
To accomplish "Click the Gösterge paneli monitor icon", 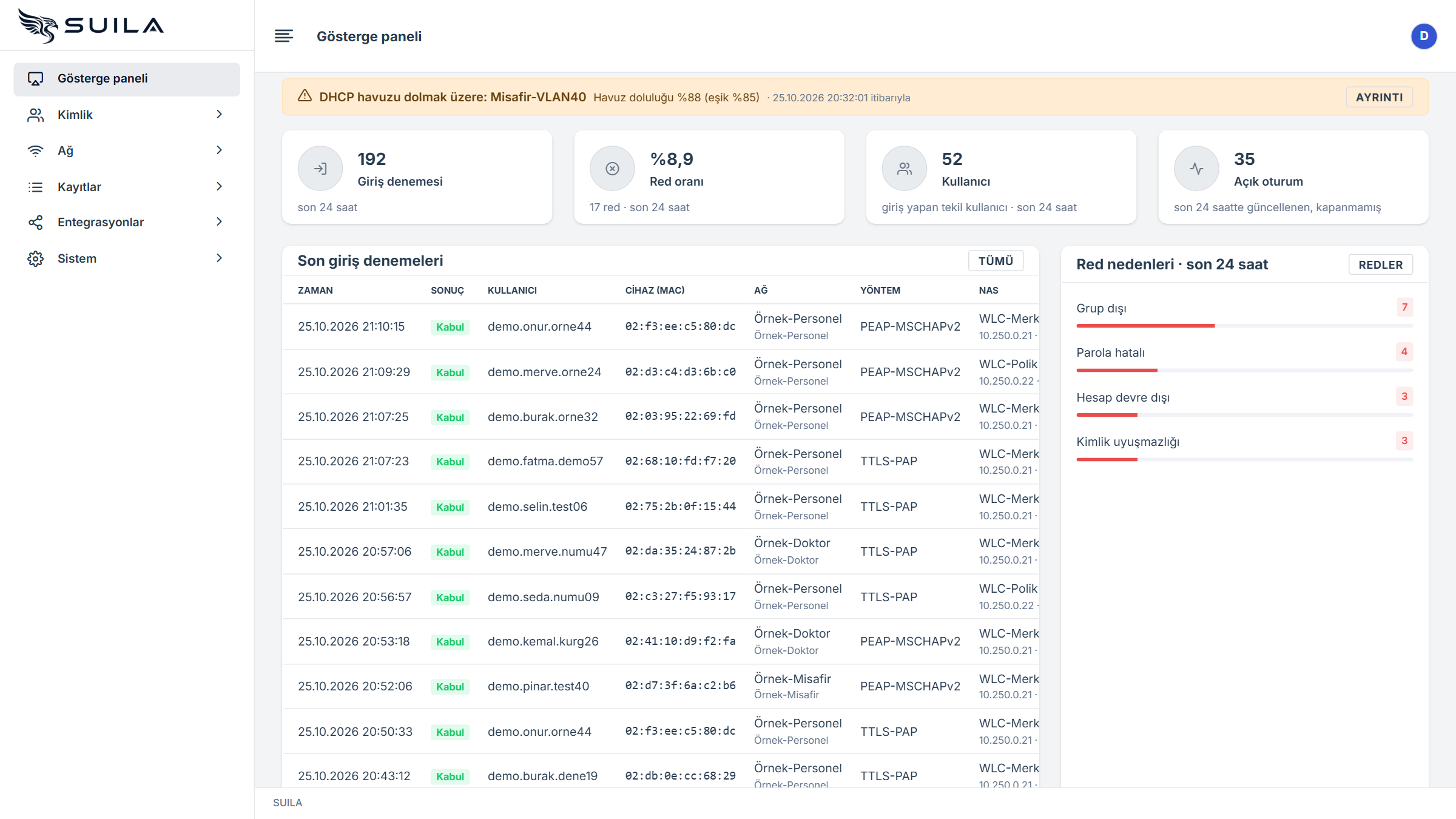I will tap(36, 79).
